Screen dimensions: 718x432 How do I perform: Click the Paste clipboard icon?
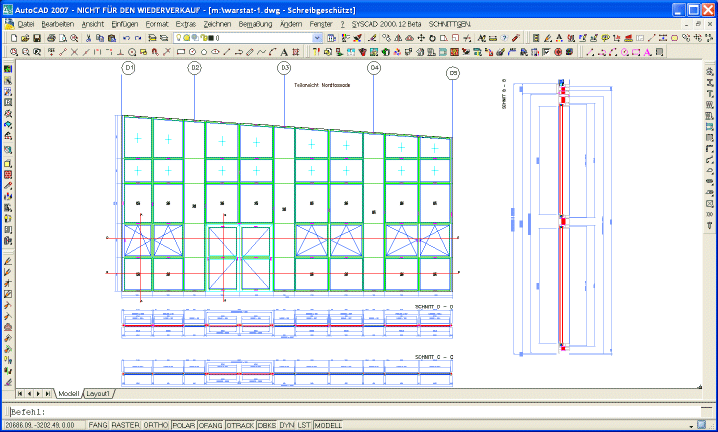(111, 38)
